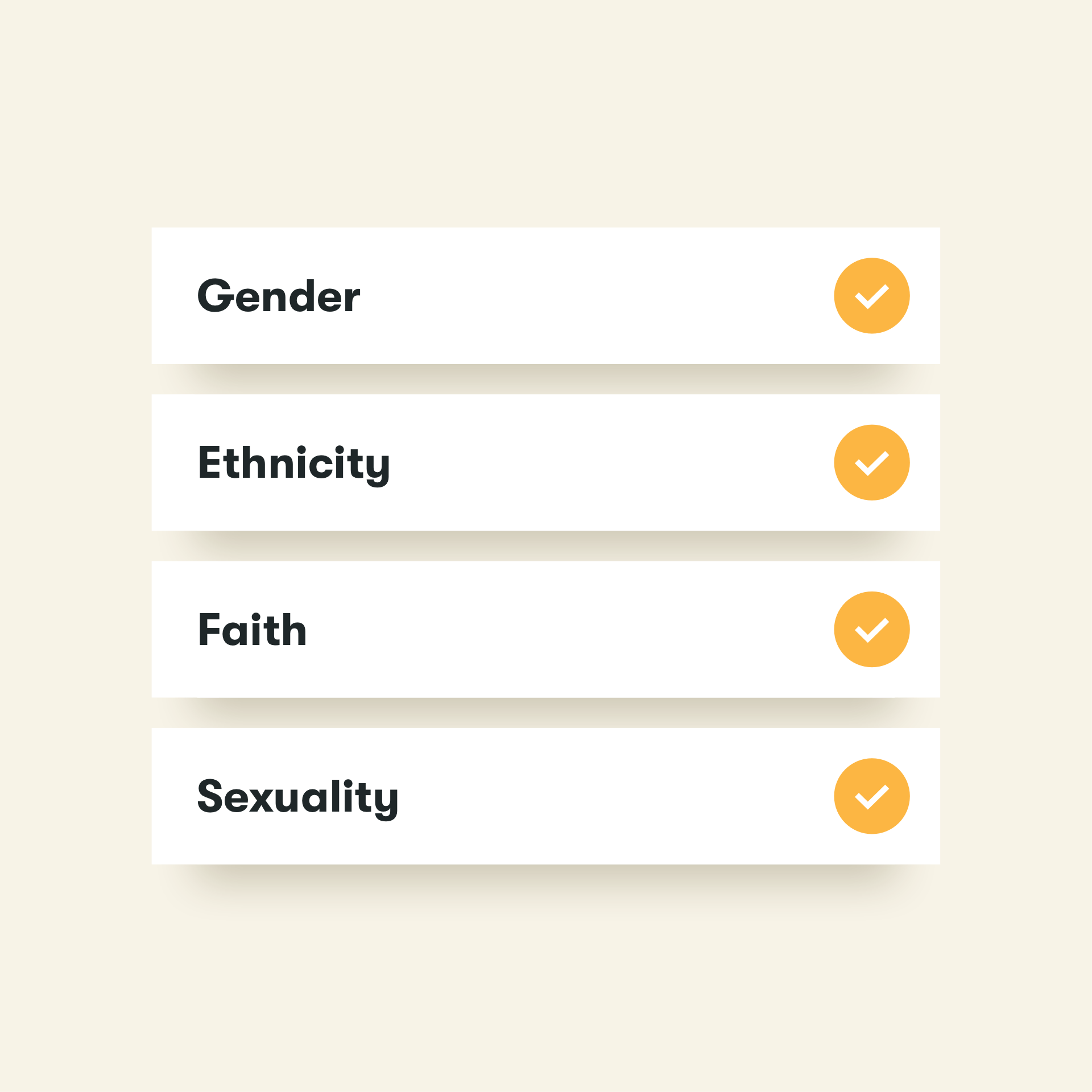
Task: Toggle the orange checkmark beside Gender
Action: 871,296
